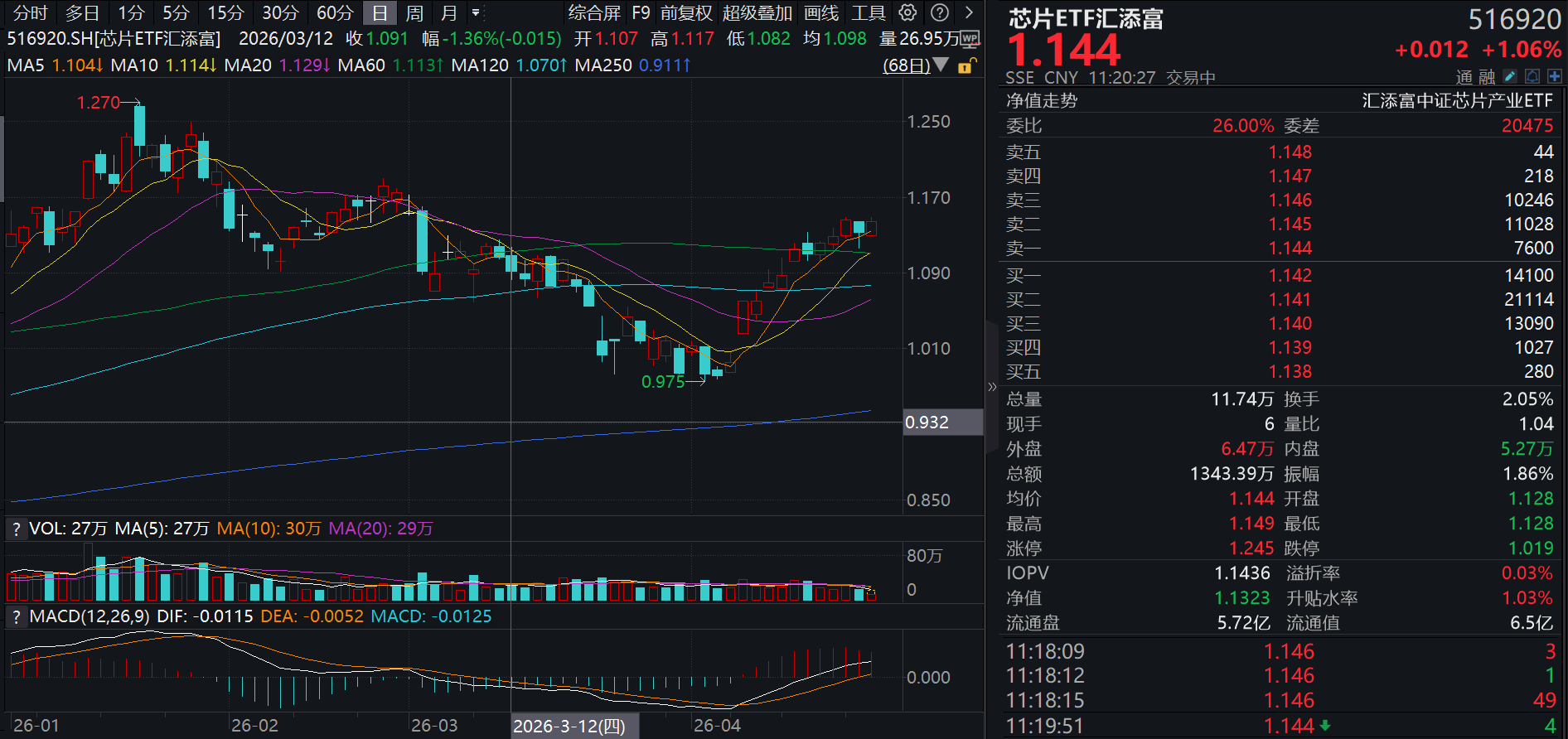Open the 画线 drawing tools
The height and width of the screenshot is (739, 1568).
click(821, 12)
